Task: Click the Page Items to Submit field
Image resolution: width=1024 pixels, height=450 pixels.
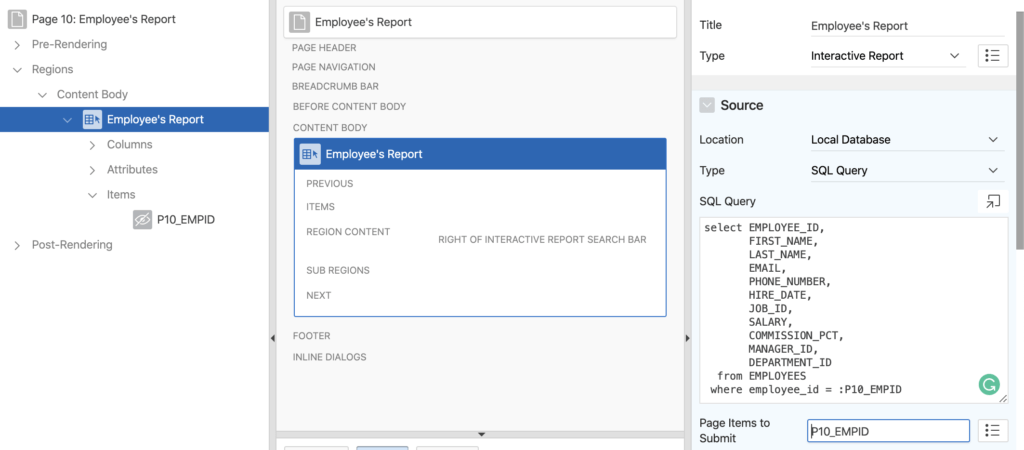Action: point(888,431)
